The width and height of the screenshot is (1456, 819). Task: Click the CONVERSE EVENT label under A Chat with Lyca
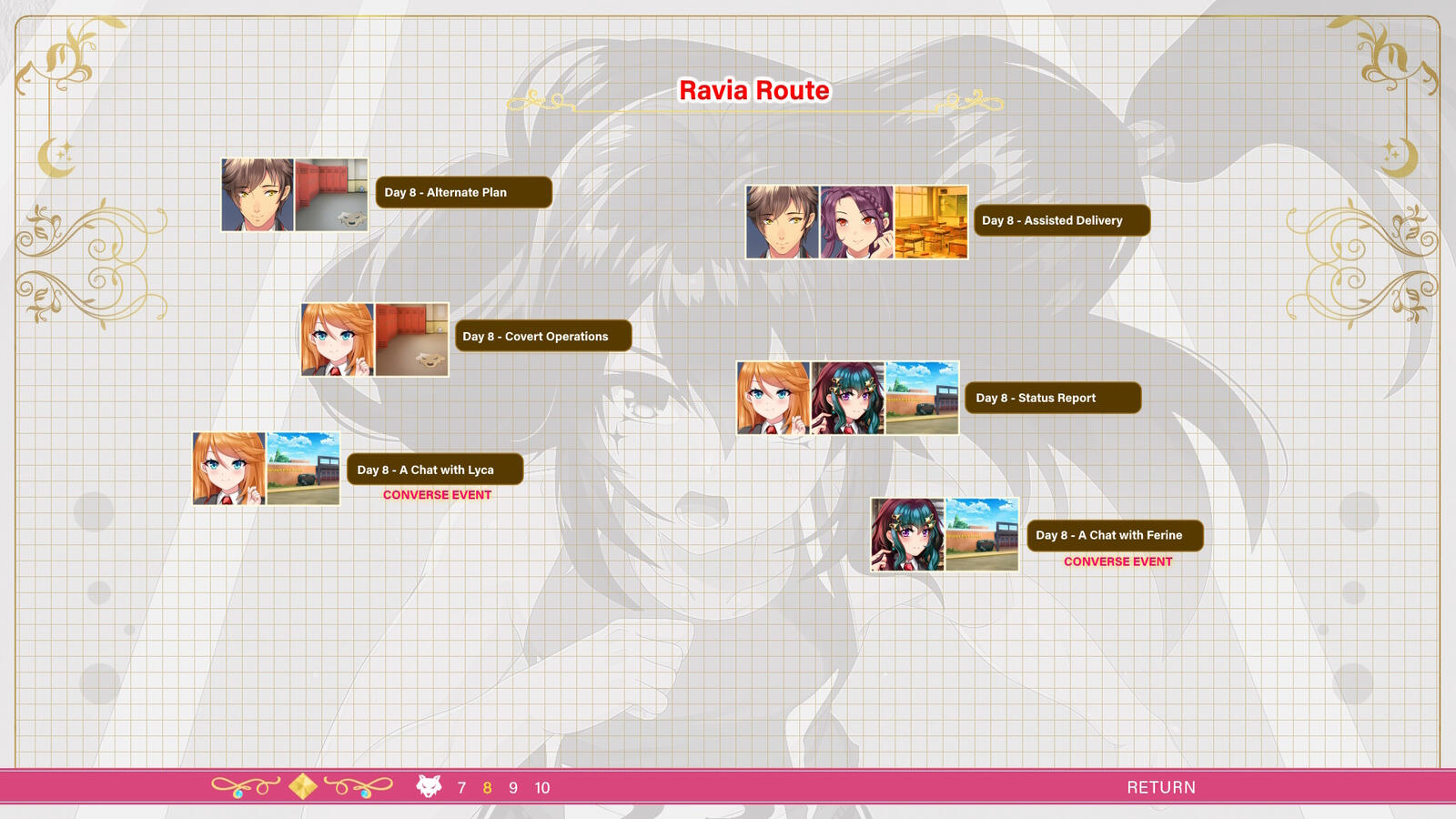[435, 494]
